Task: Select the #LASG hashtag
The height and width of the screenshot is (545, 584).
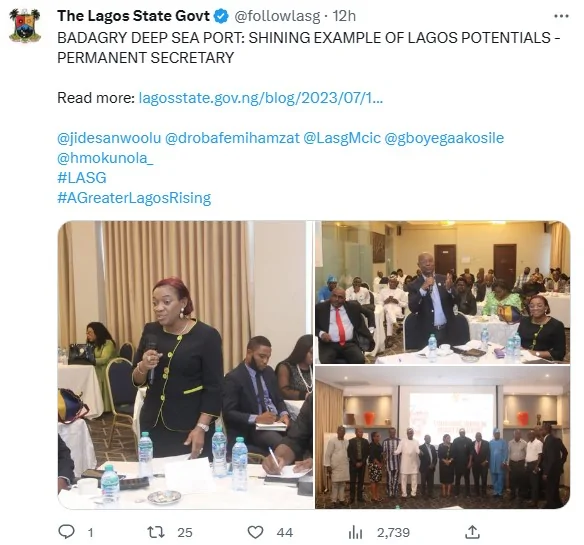Action: [82, 178]
